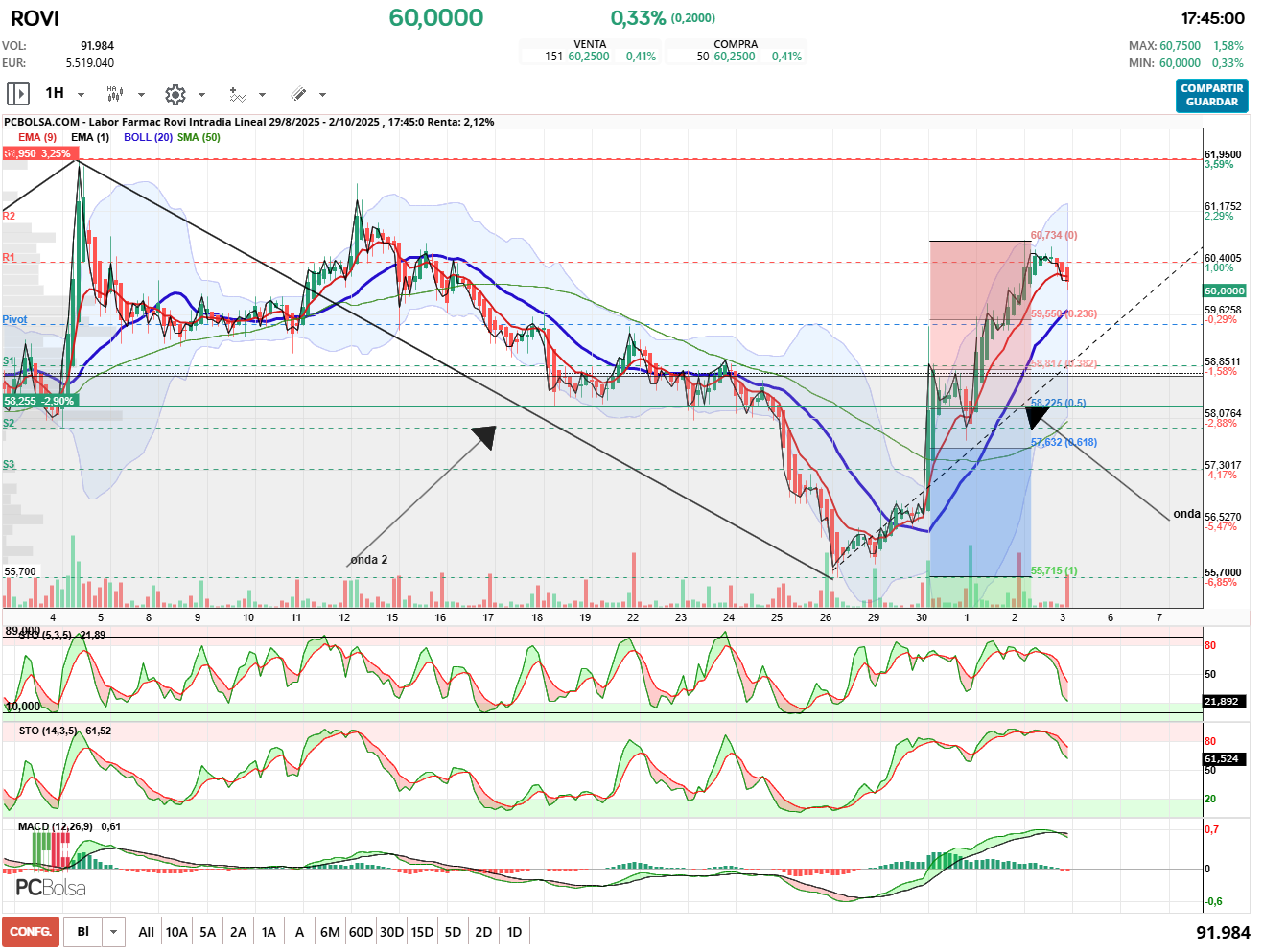This screenshot has width=1263, height=952.
Task: Open the add indicator icon
Action: [237, 94]
